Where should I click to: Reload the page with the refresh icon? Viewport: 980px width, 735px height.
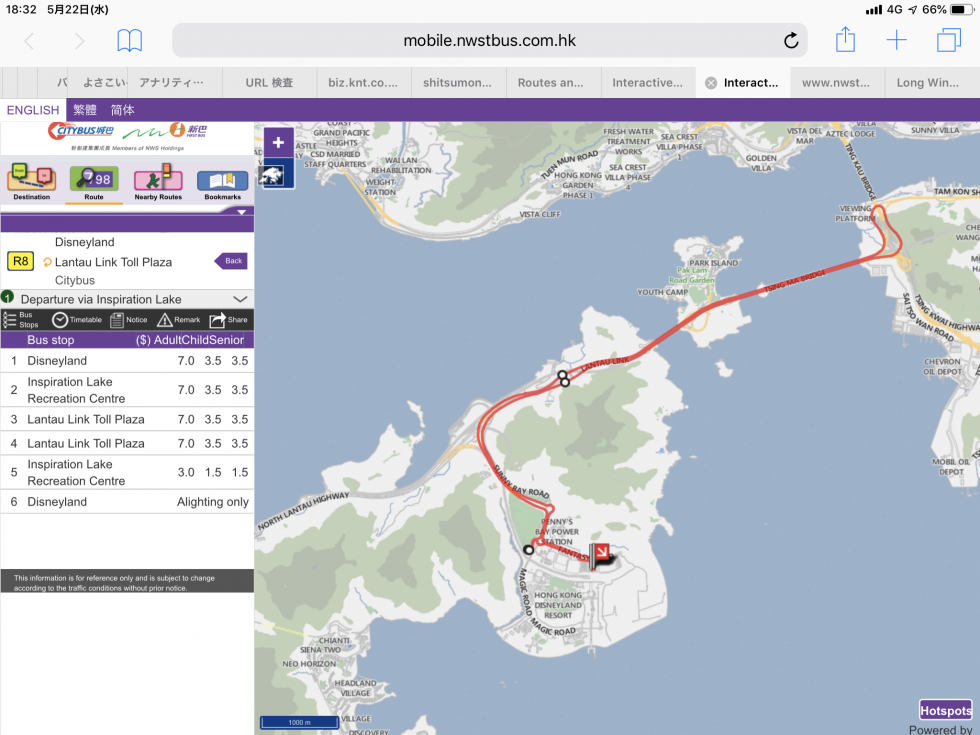(791, 41)
